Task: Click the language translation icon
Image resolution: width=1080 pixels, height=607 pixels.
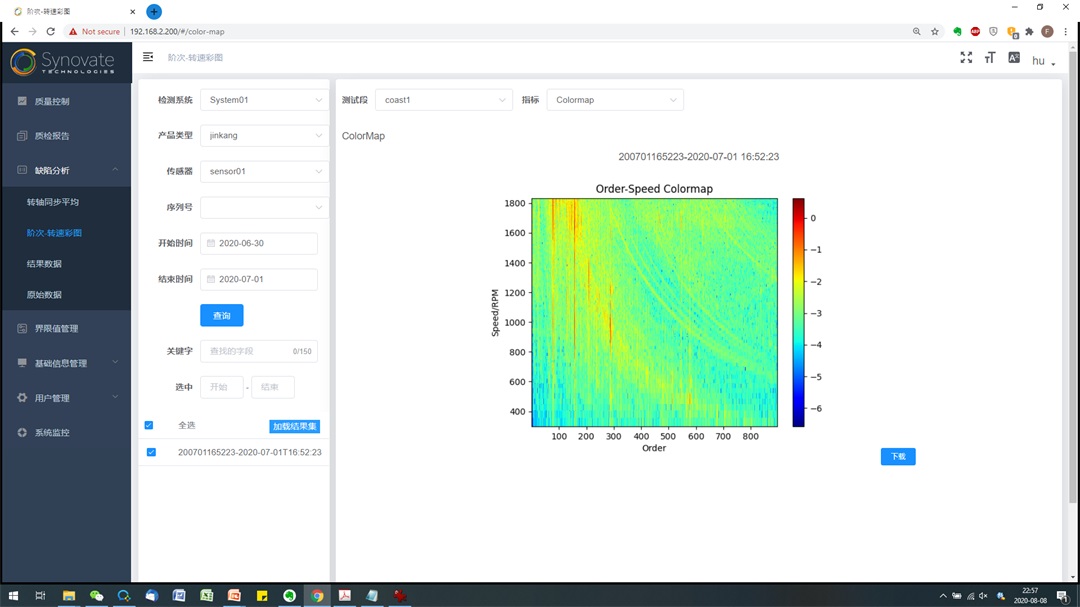Action: [1014, 58]
